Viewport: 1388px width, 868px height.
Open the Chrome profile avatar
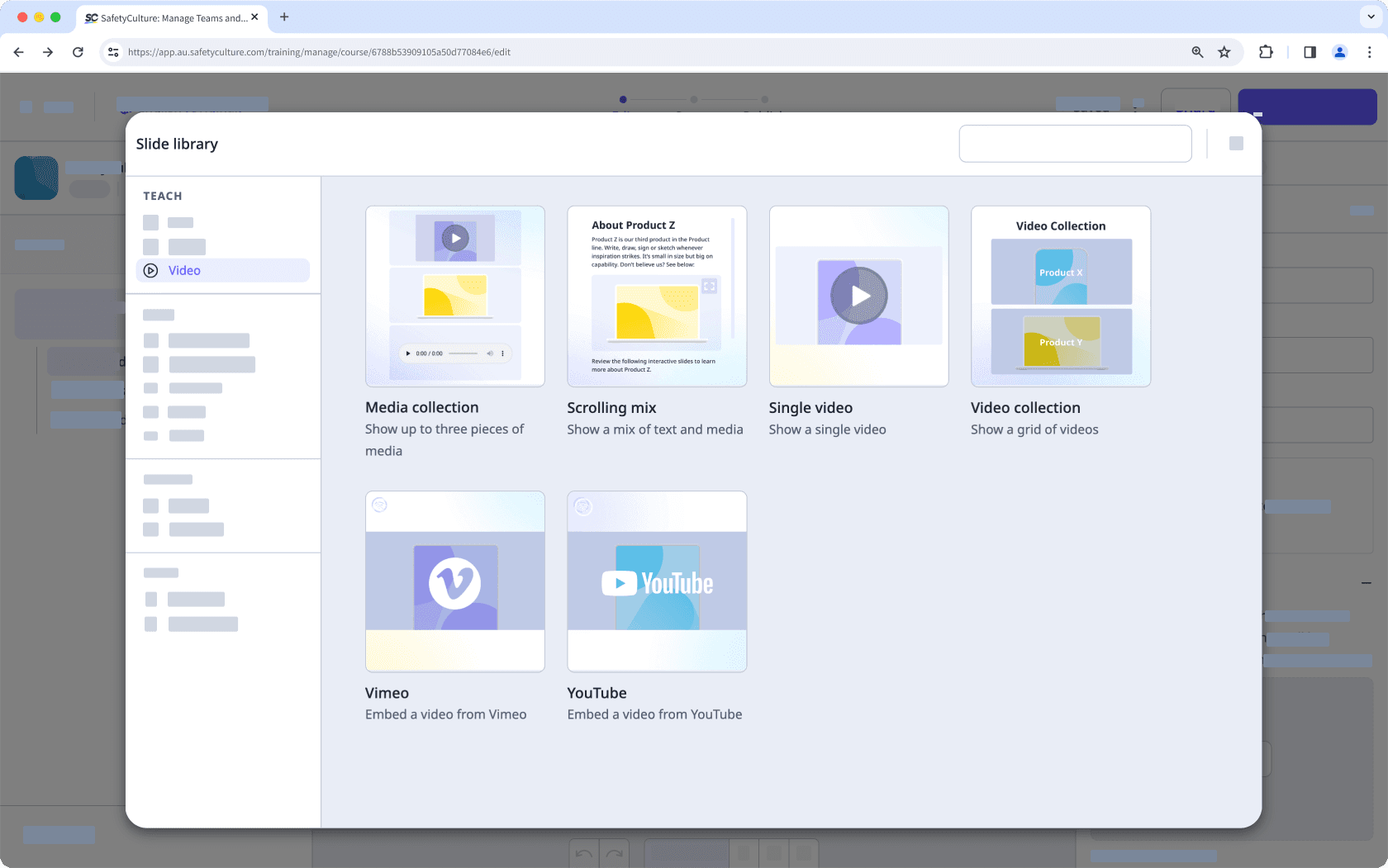1339,51
